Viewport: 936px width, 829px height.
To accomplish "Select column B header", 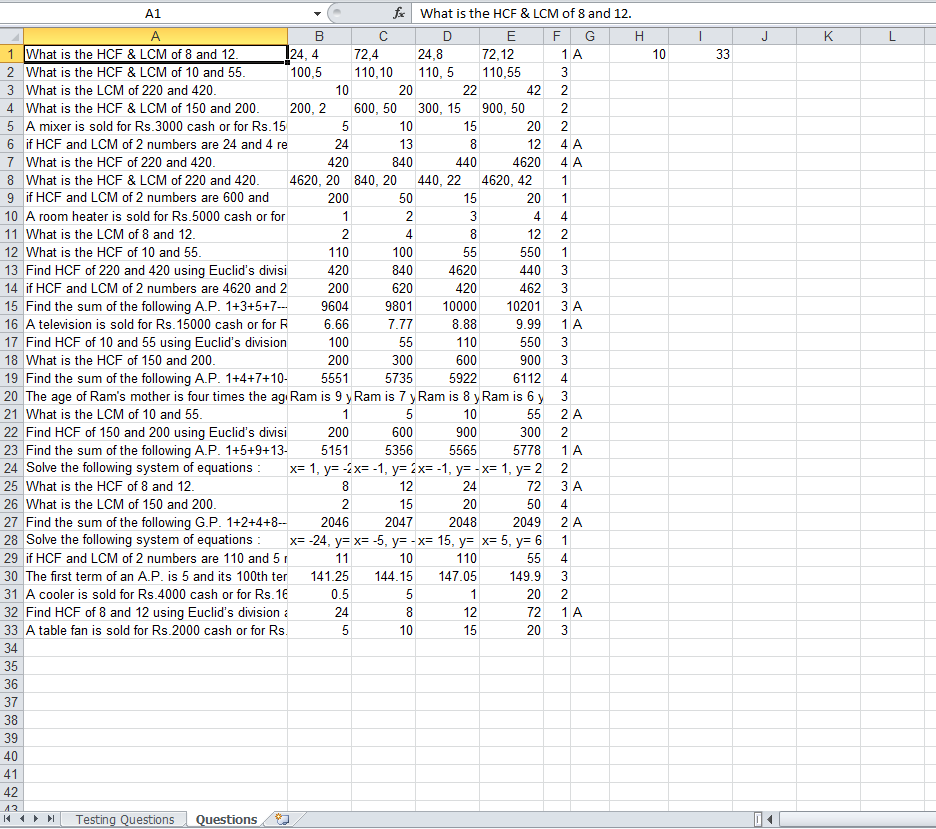I will pyautogui.click(x=319, y=36).
